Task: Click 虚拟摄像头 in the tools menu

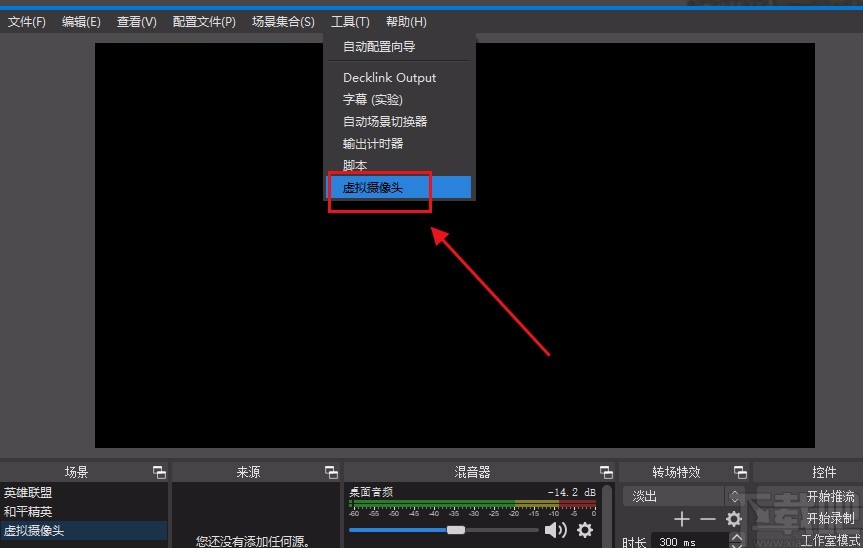Action: coord(399,187)
